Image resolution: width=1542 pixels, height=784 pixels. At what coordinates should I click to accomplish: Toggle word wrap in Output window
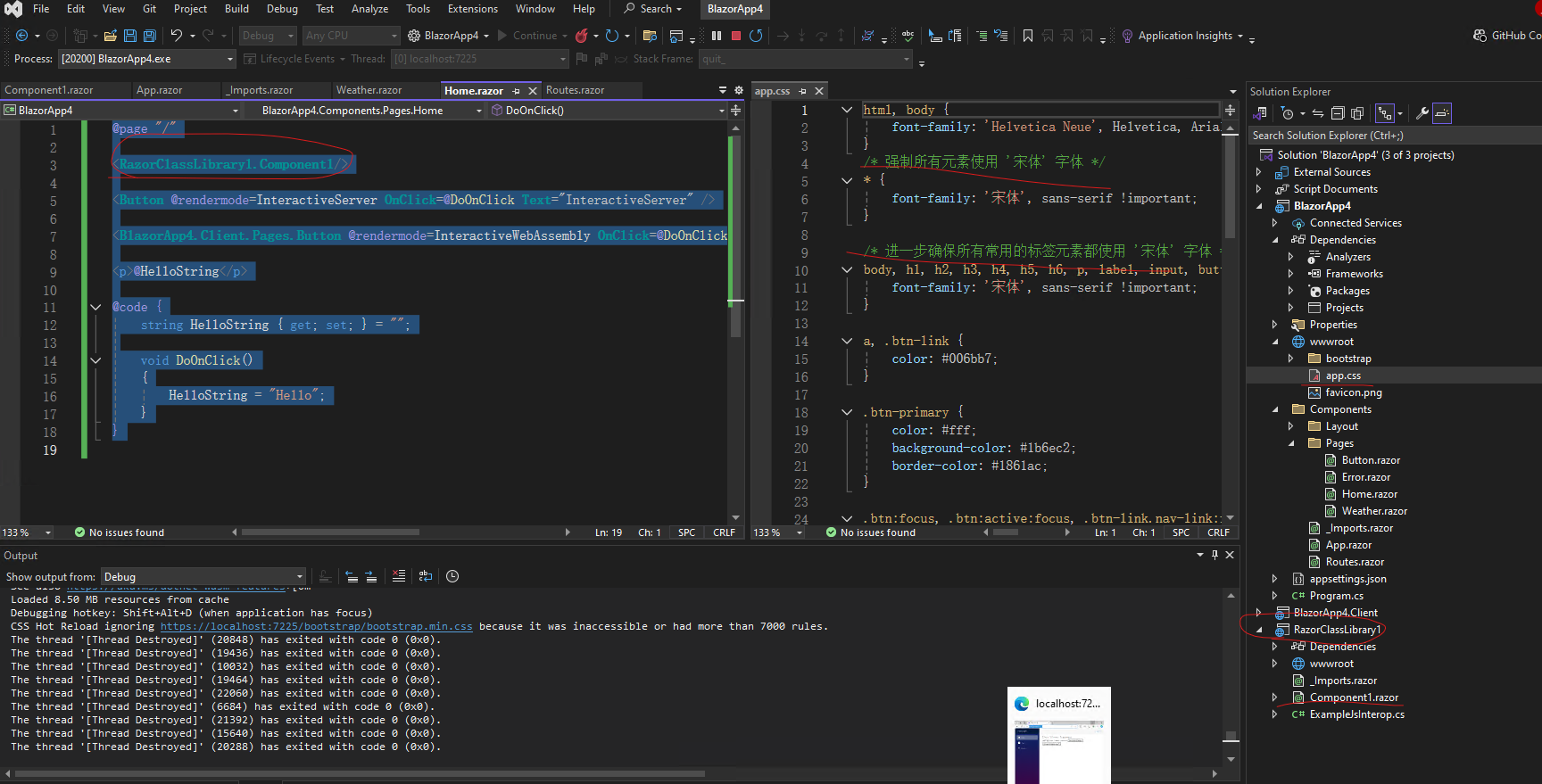coord(426,576)
